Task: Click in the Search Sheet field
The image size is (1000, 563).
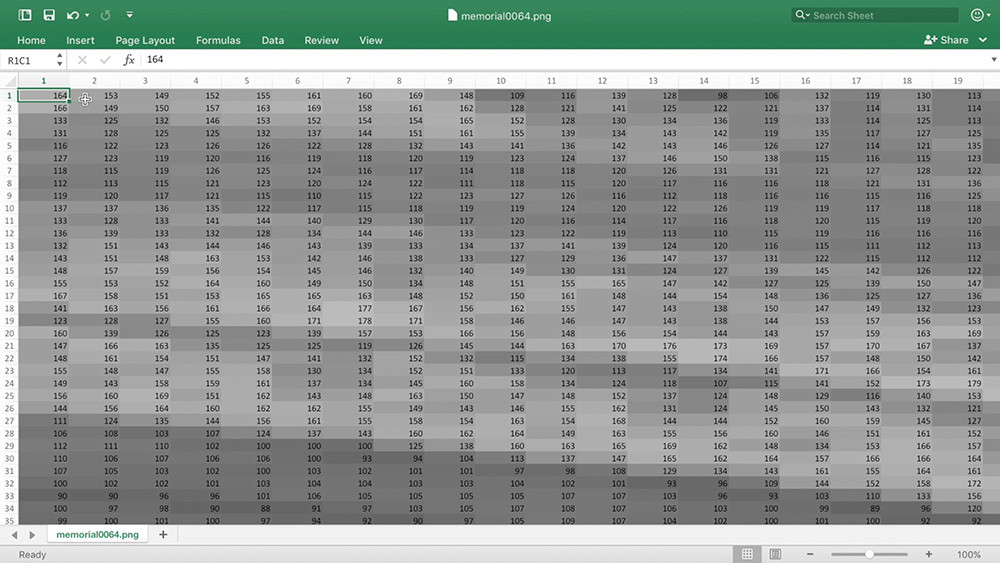Action: [x=876, y=15]
